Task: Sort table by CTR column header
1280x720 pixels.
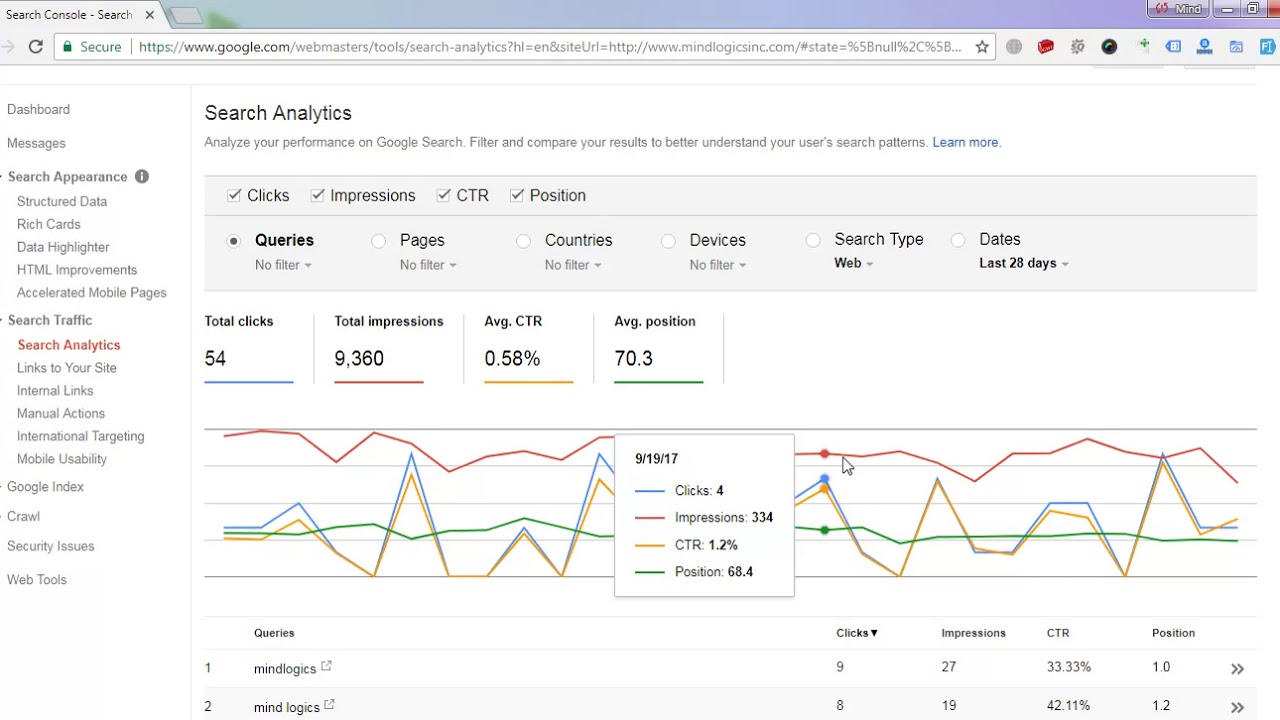Action: (x=1058, y=633)
